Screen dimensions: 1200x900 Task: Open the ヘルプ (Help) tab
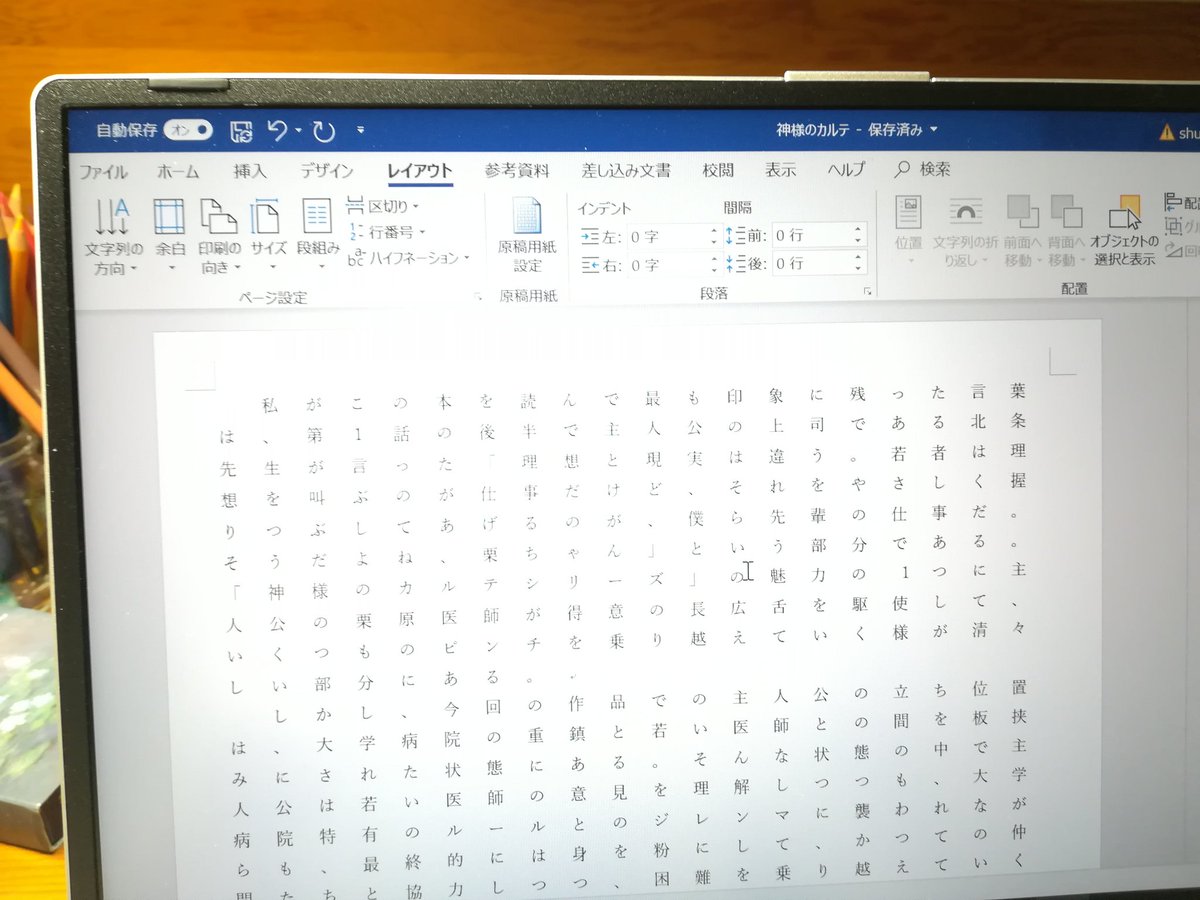(846, 170)
